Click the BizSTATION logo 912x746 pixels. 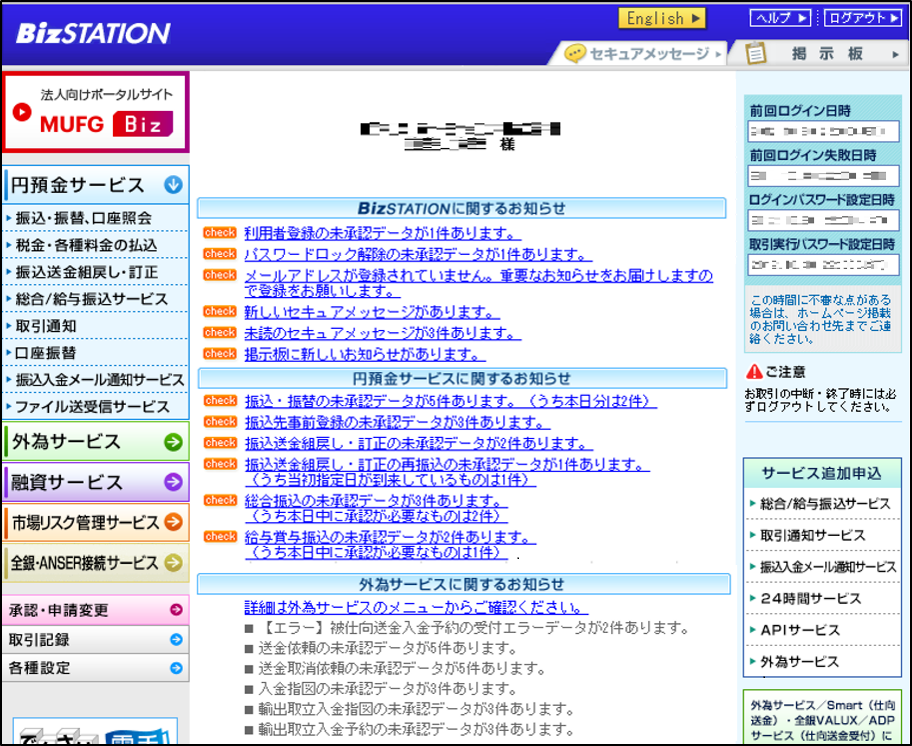(93, 33)
